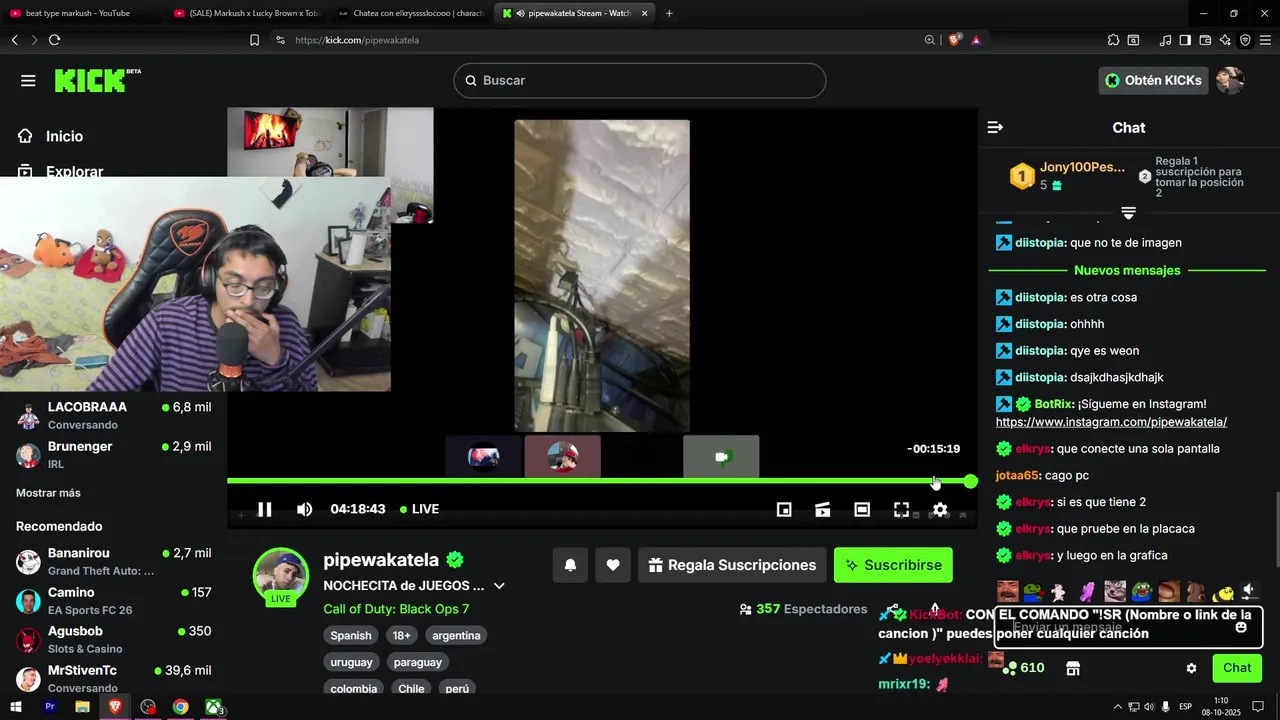Switch to Chatea con elkrys tab
Image resolution: width=1280 pixels, height=720 pixels.
click(410, 13)
